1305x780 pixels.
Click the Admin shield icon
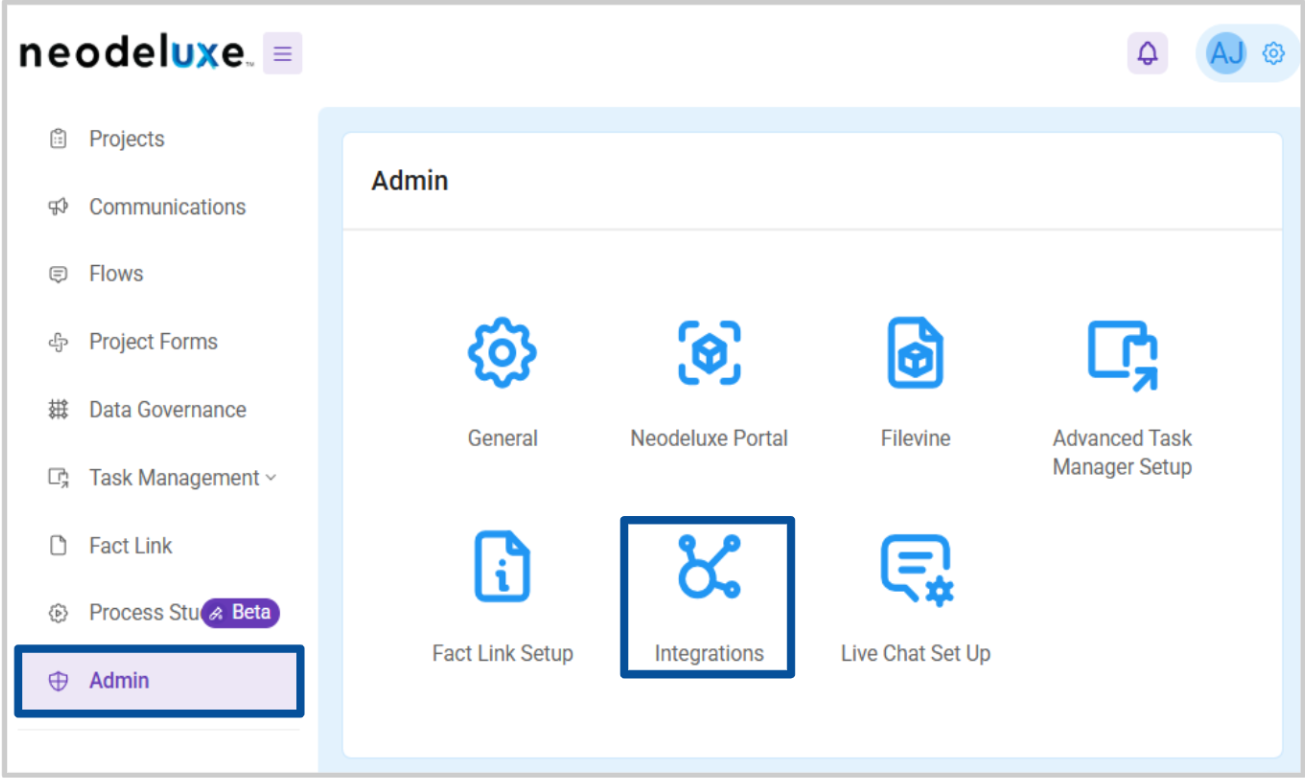58,681
